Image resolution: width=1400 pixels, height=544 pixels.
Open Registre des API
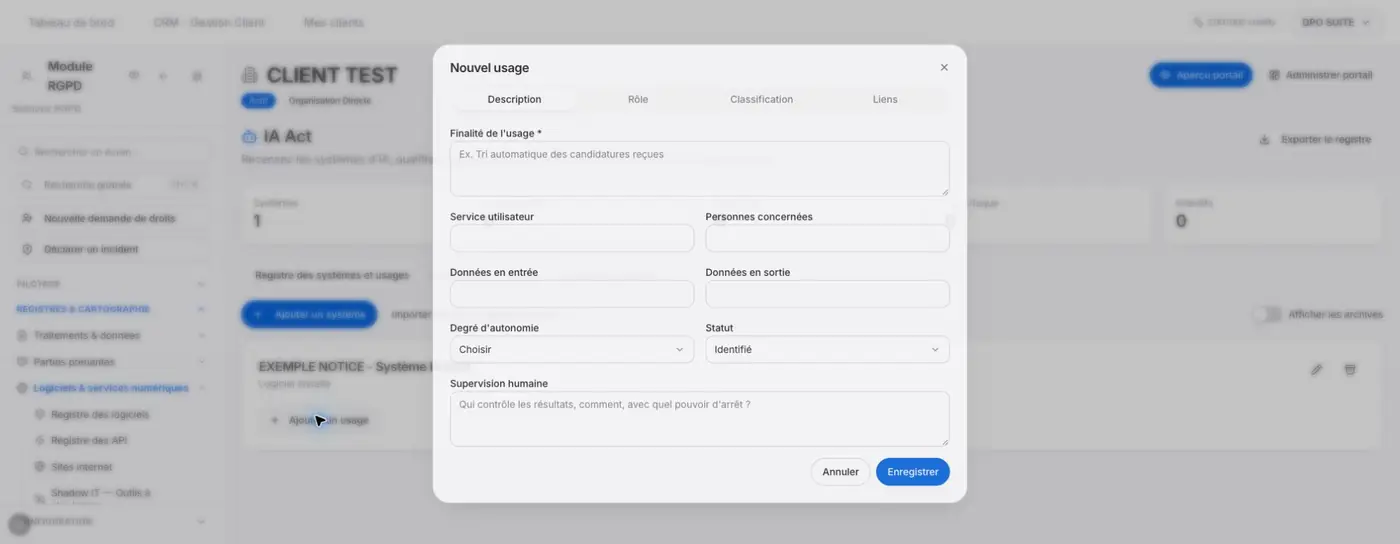(x=89, y=440)
